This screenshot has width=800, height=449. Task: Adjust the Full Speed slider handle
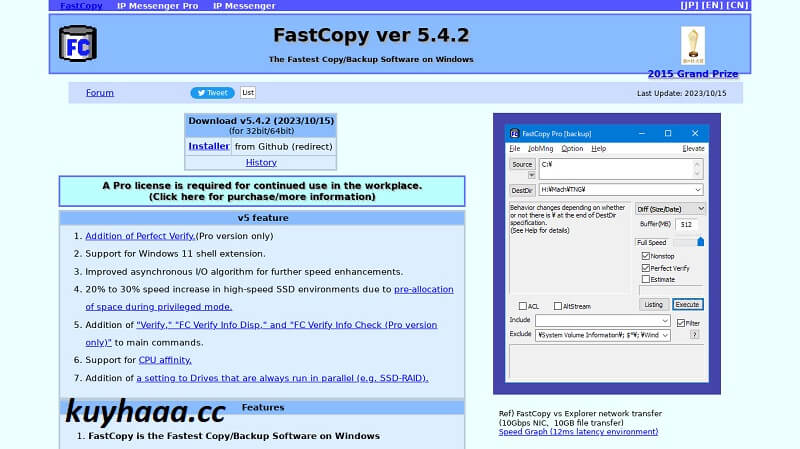click(701, 242)
